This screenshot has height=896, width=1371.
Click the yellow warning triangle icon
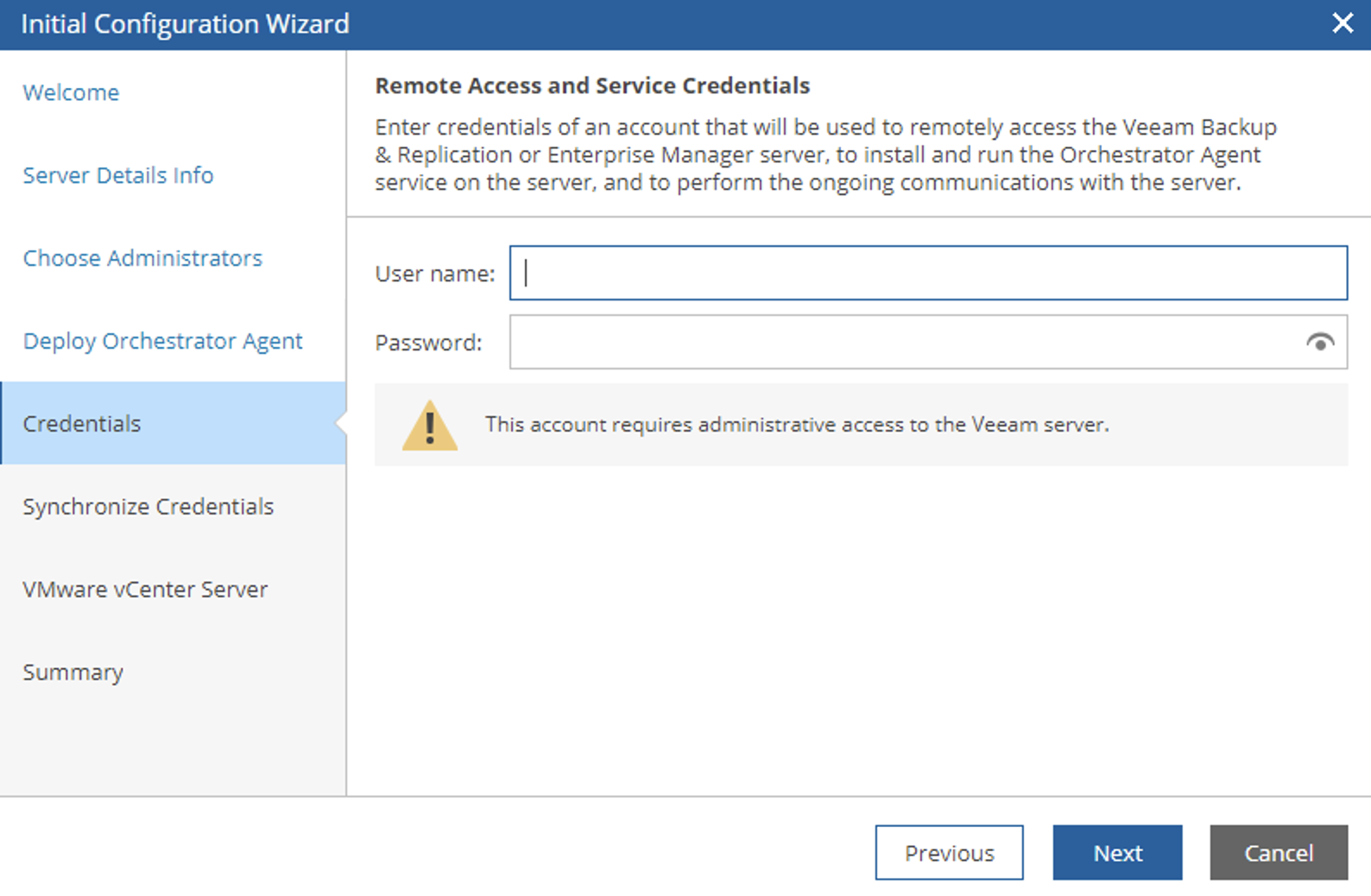pos(429,426)
